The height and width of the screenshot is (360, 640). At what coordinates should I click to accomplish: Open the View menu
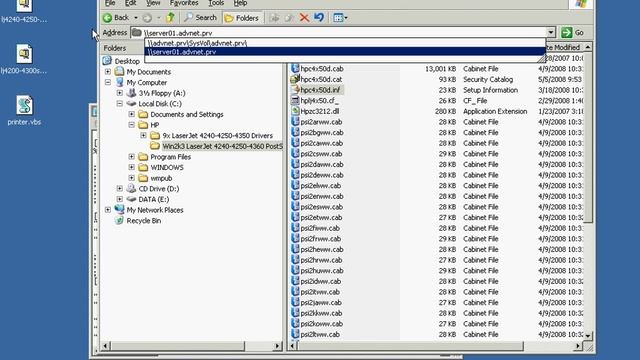tap(153, 3)
